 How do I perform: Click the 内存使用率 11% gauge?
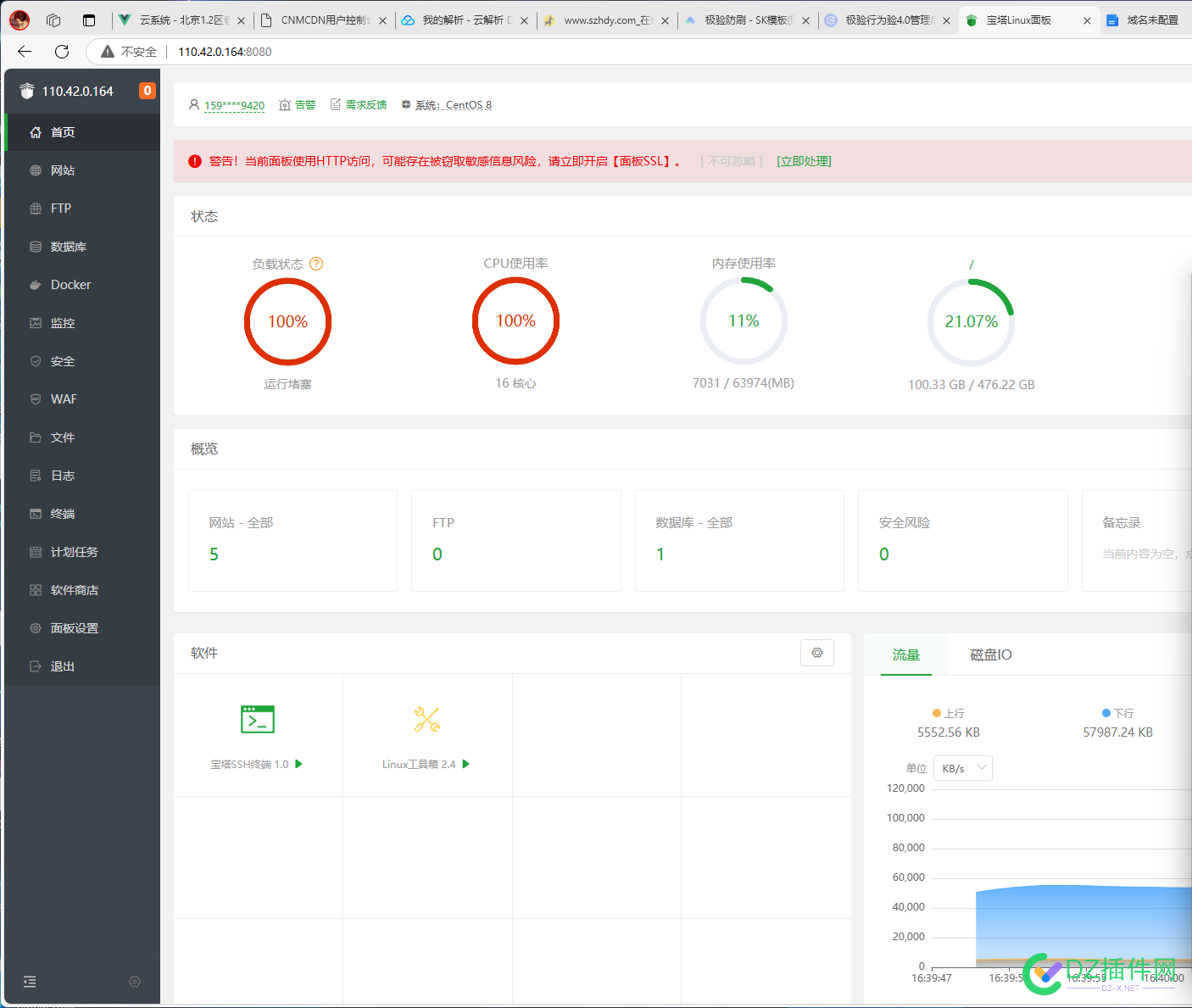744,320
